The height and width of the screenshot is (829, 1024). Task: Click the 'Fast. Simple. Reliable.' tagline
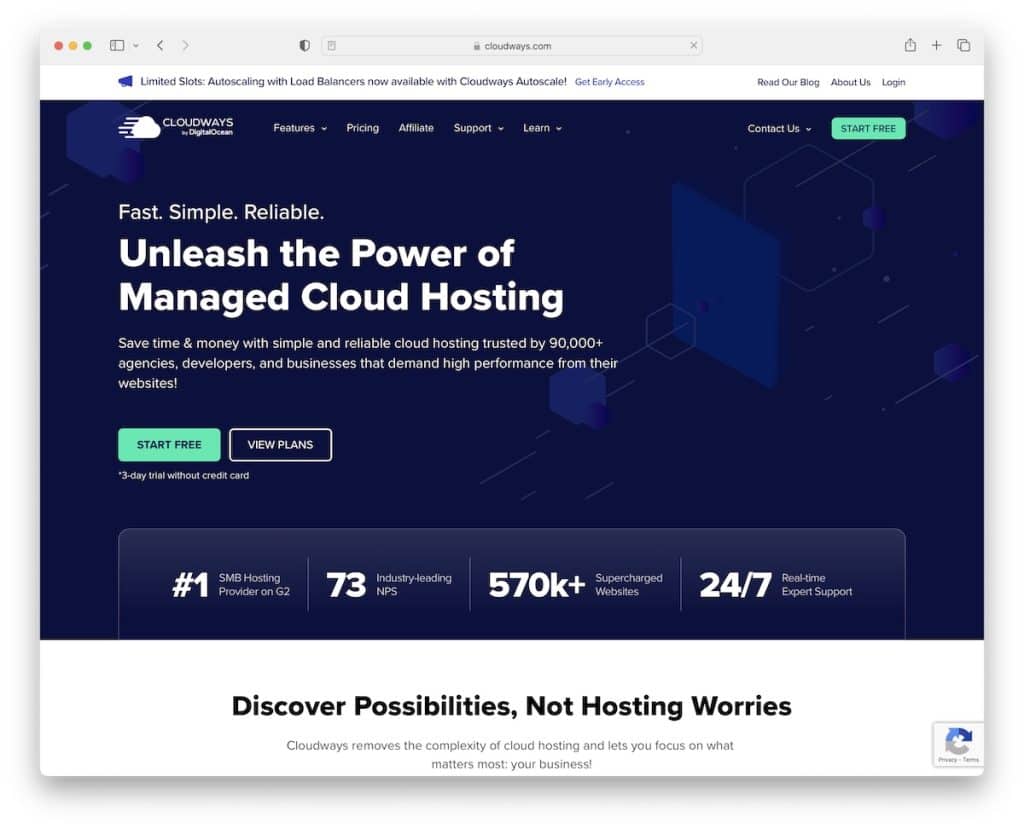click(x=221, y=212)
